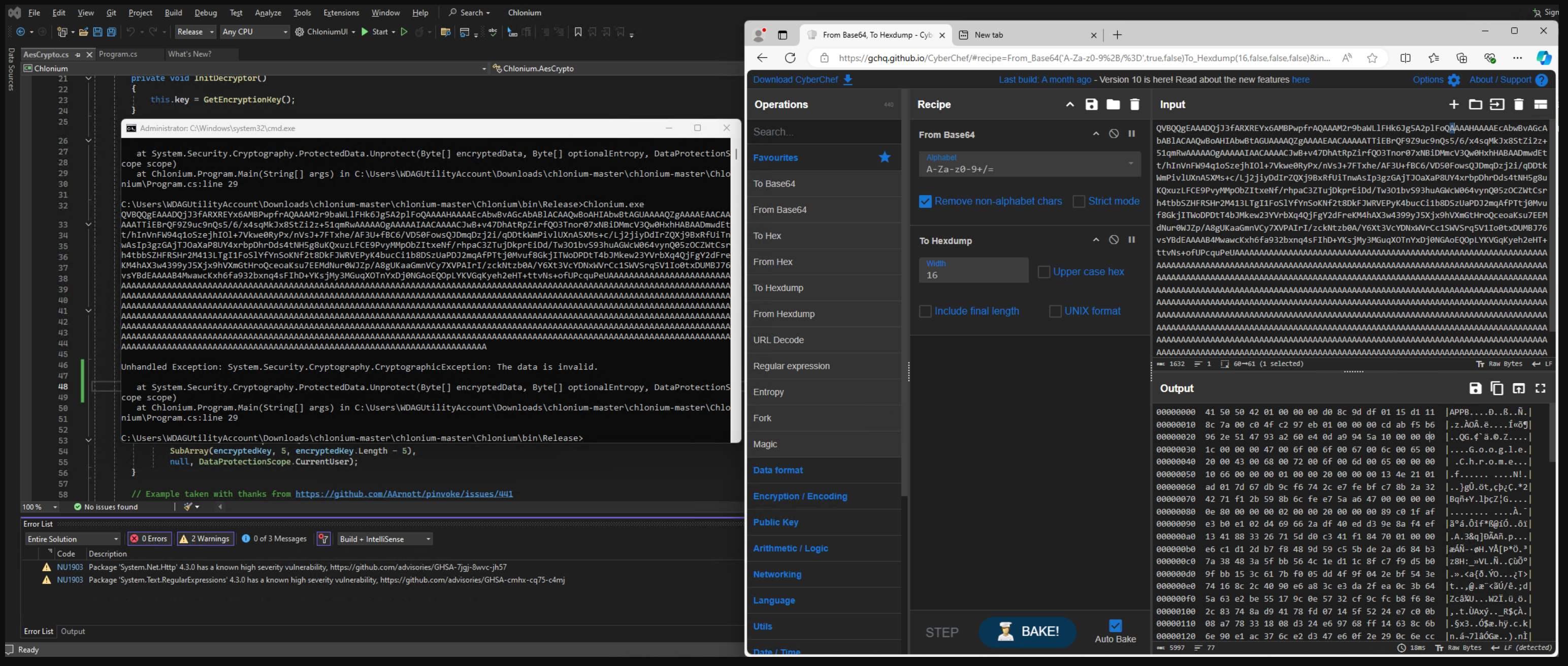Save the CyberChef recipe
The height and width of the screenshot is (666, 1568).
tap(1091, 105)
